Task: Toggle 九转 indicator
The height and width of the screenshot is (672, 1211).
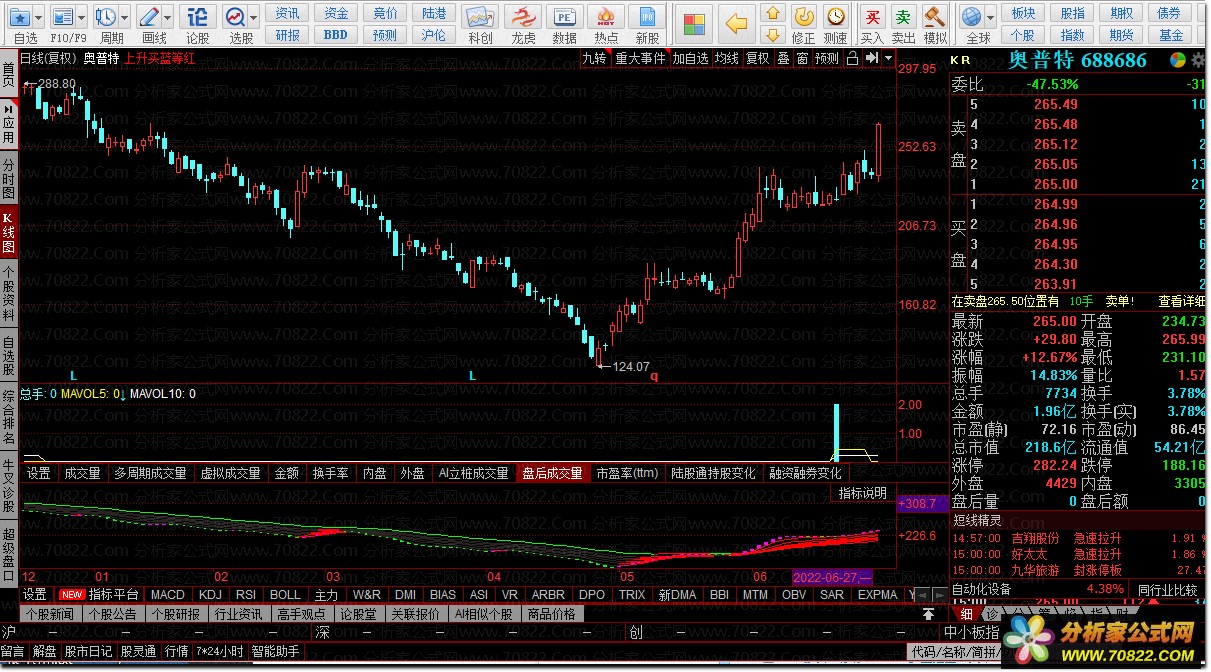Action: [x=594, y=58]
